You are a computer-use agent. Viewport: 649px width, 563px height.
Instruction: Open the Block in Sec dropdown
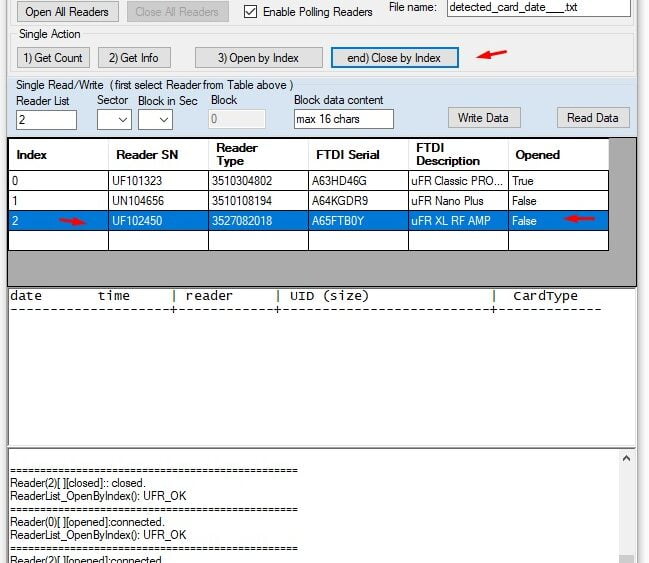155,120
